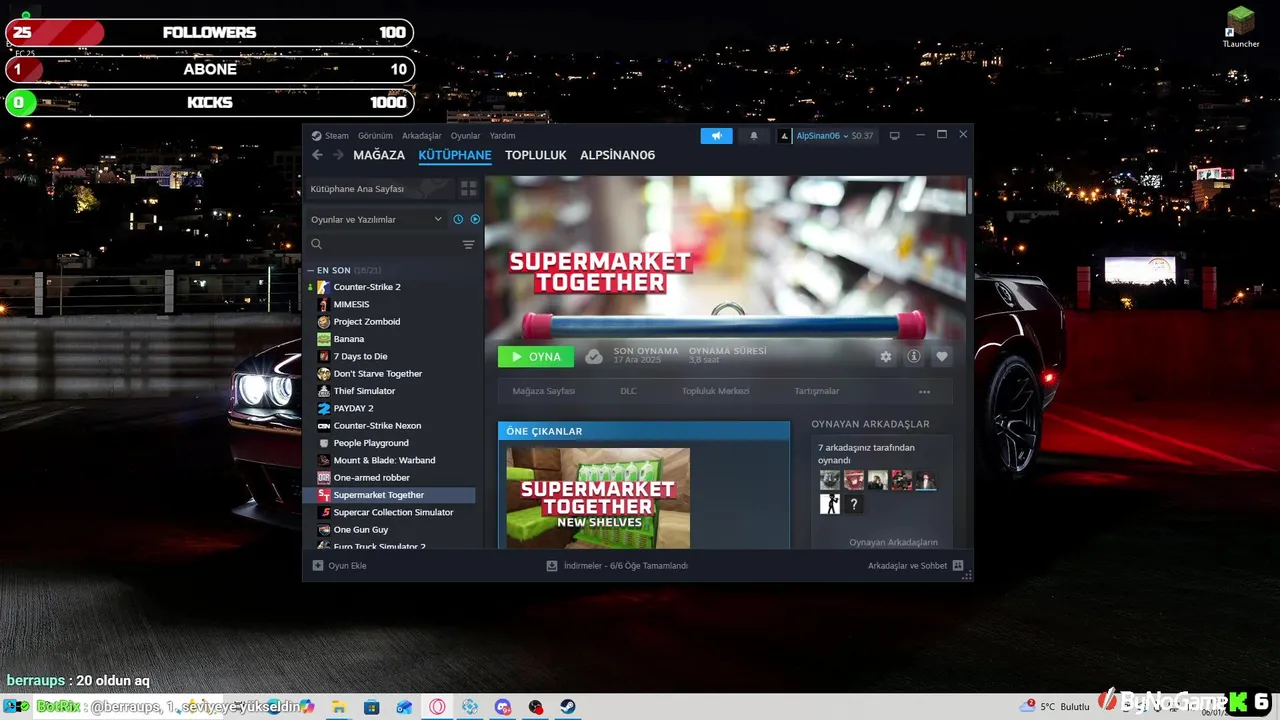1280x720 pixels.
Task: Click Kütüphane Ana Sayfası button
Action: (x=379, y=189)
